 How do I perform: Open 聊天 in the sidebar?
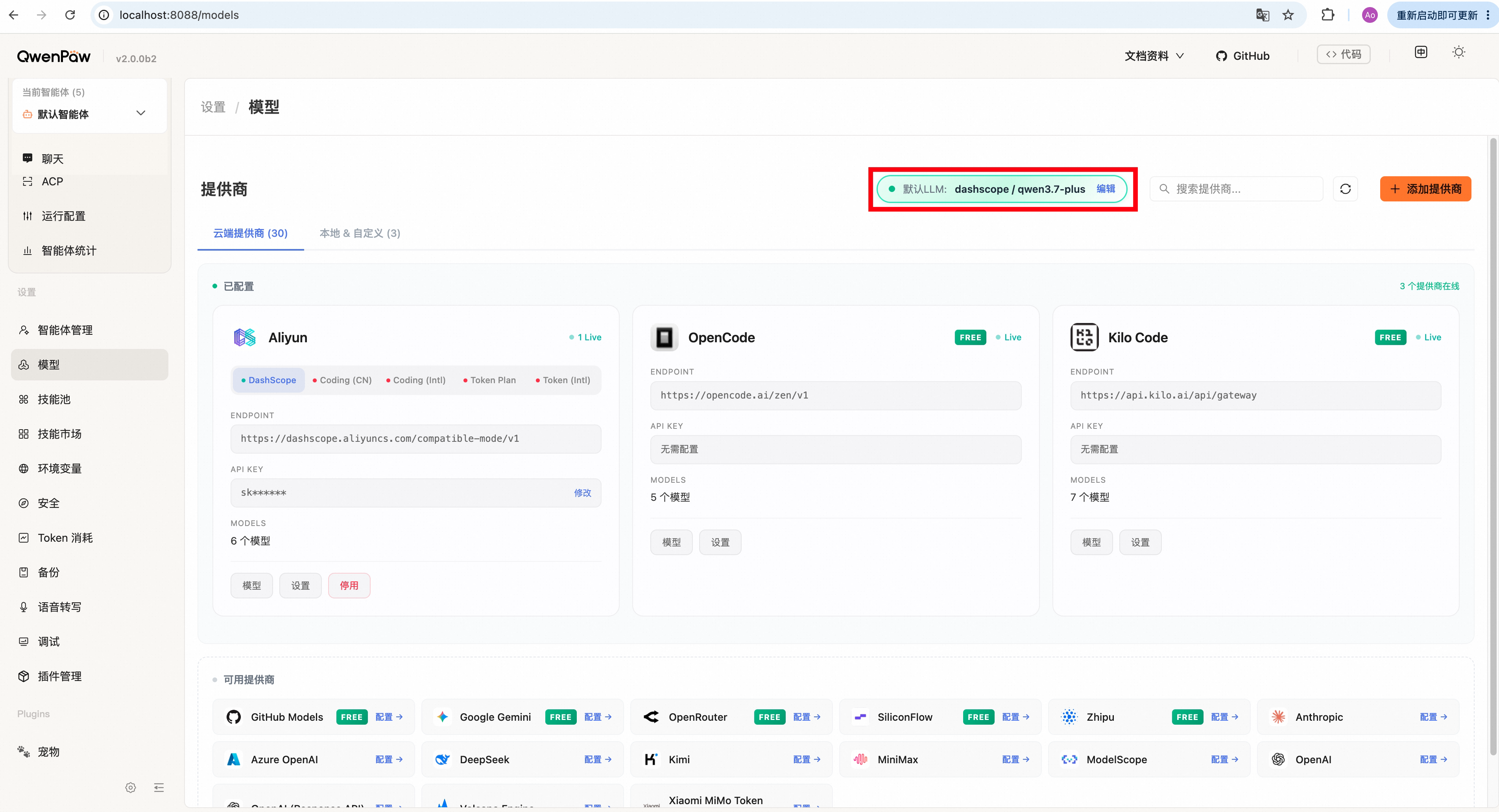point(90,159)
